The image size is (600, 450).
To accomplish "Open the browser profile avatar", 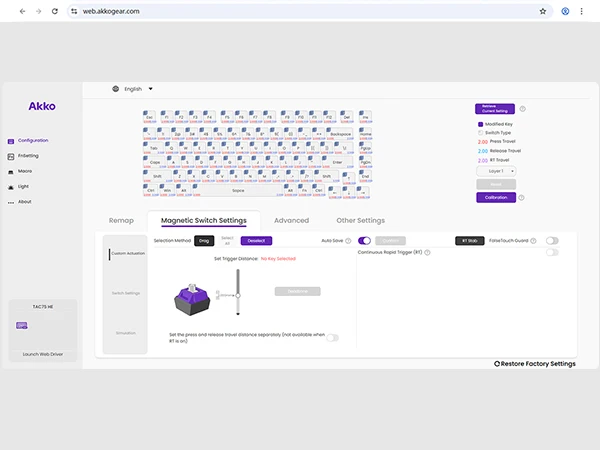I will coord(565,11).
